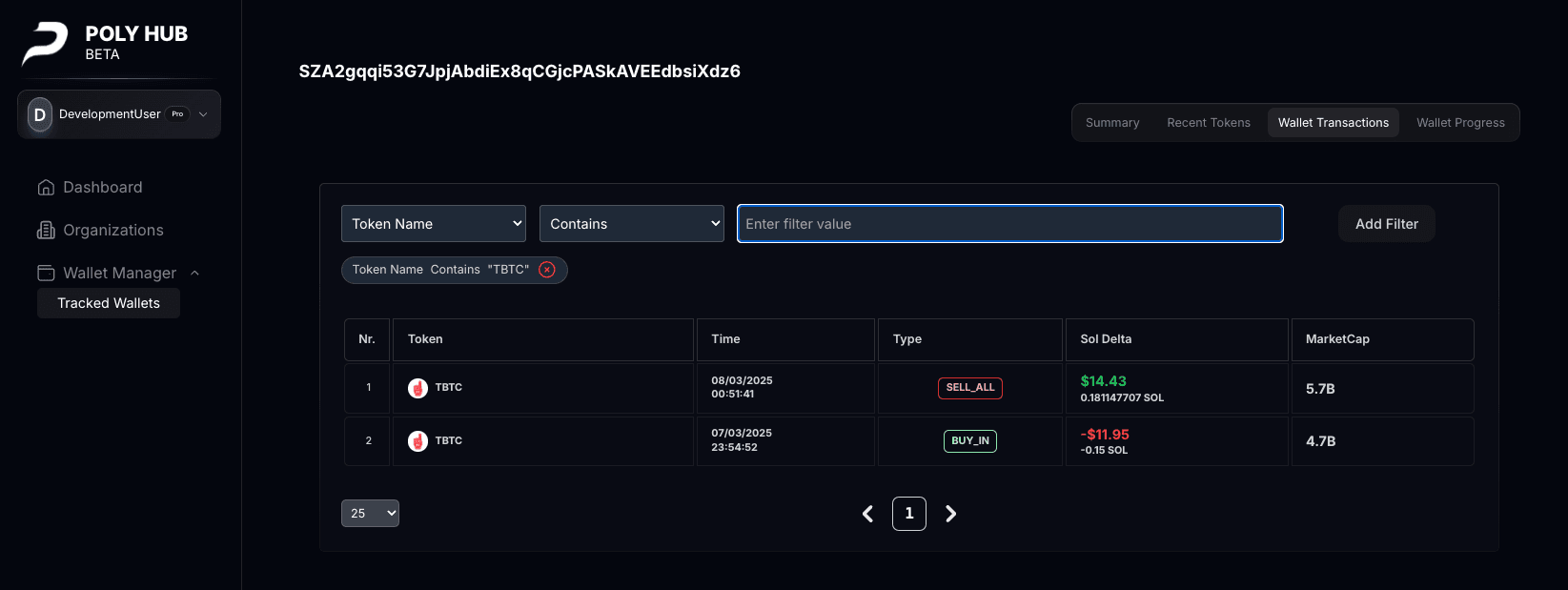Expand the DevelopmentUser account chevron
Screen dimensions: 1568x590
pos(203,114)
